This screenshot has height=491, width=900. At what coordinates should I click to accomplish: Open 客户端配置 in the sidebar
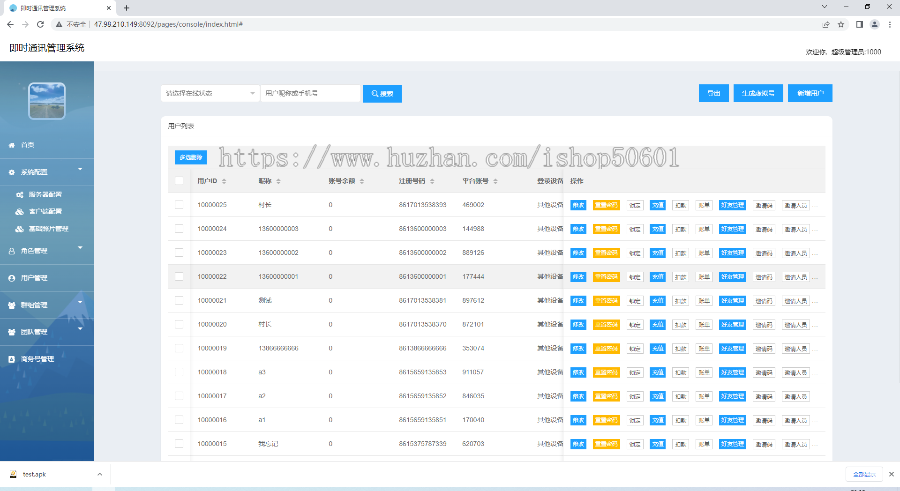[x=45, y=211]
